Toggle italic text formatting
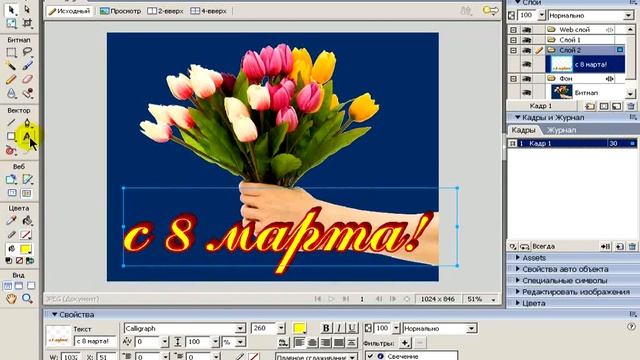The height and width of the screenshot is (360, 640). pos(339,328)
